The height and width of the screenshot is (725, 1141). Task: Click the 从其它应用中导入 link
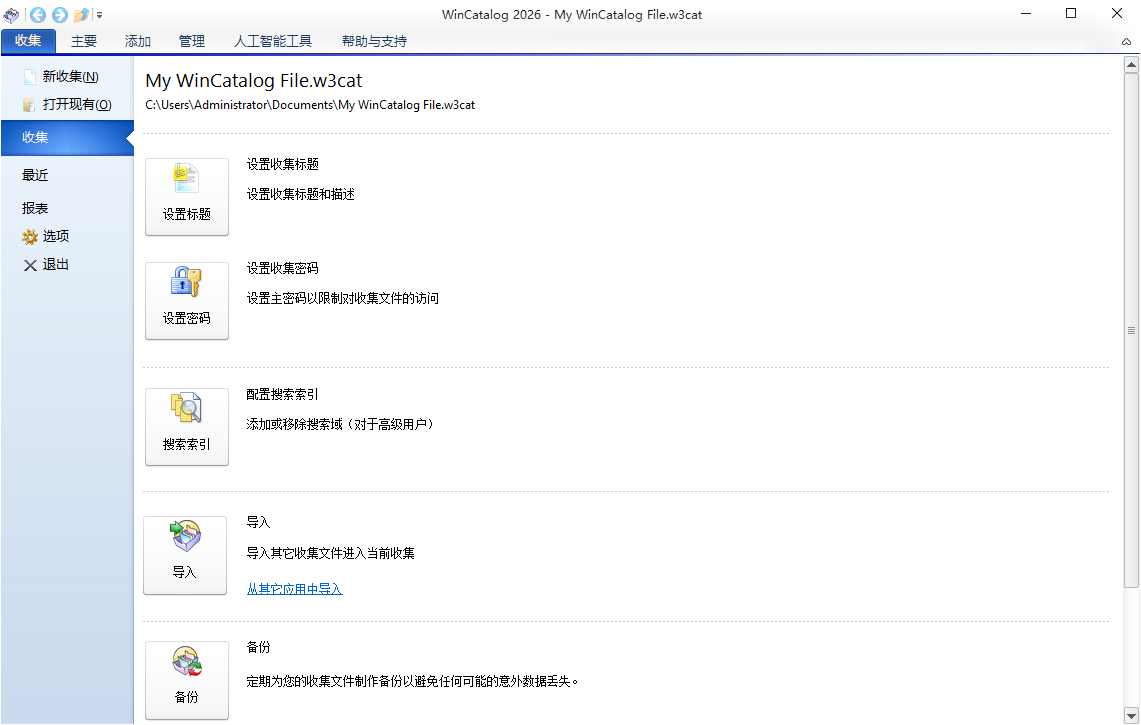click(294, 589)
